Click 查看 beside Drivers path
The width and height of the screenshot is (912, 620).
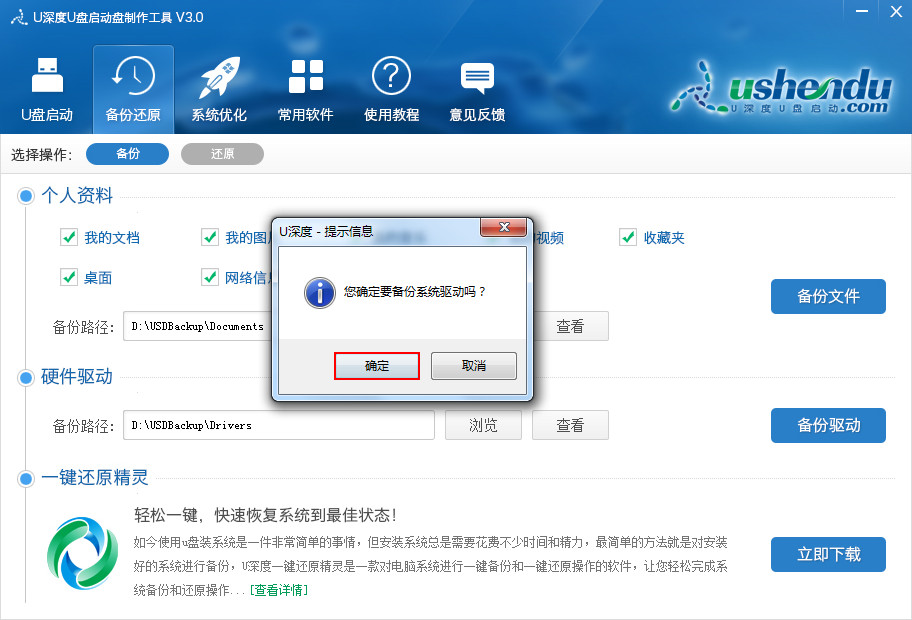click(x=570, y=426)
